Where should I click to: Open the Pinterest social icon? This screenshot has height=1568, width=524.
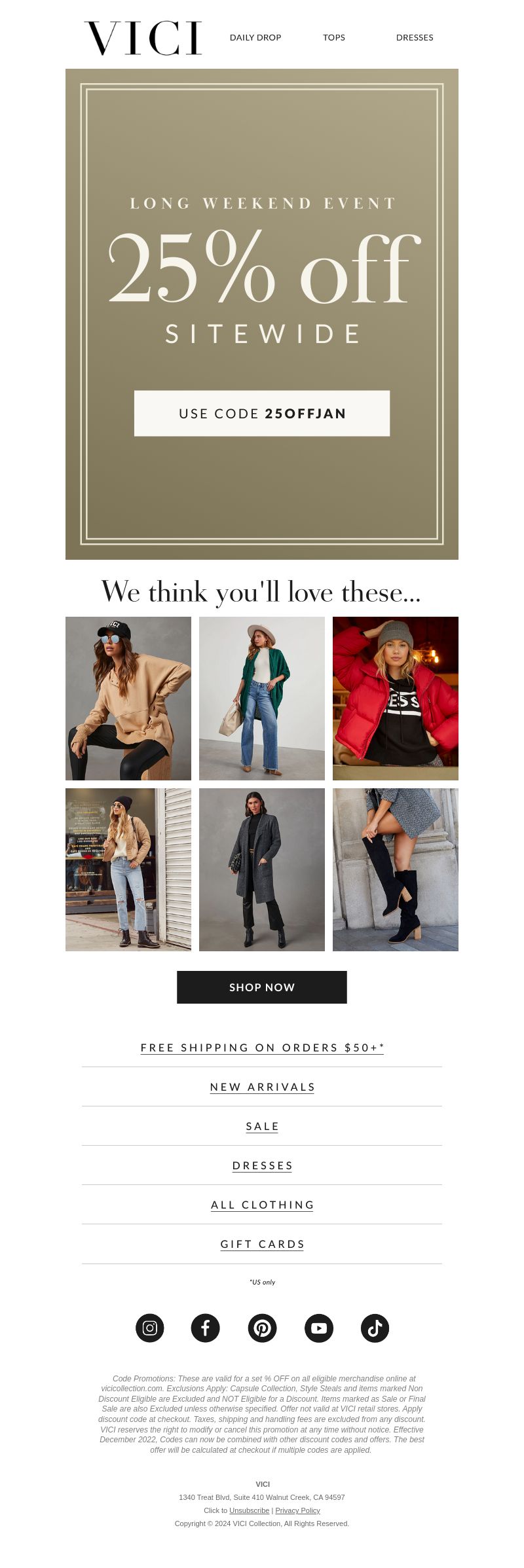click(x=262, y=1328)
